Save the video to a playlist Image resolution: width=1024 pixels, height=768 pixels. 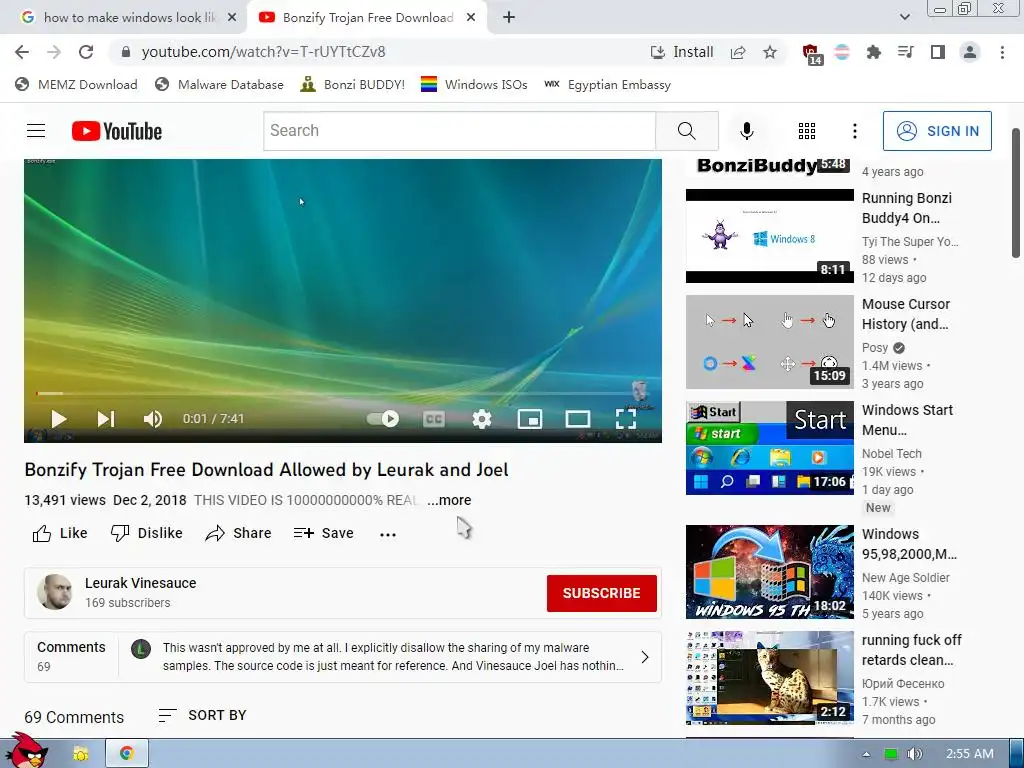[323, 533]
